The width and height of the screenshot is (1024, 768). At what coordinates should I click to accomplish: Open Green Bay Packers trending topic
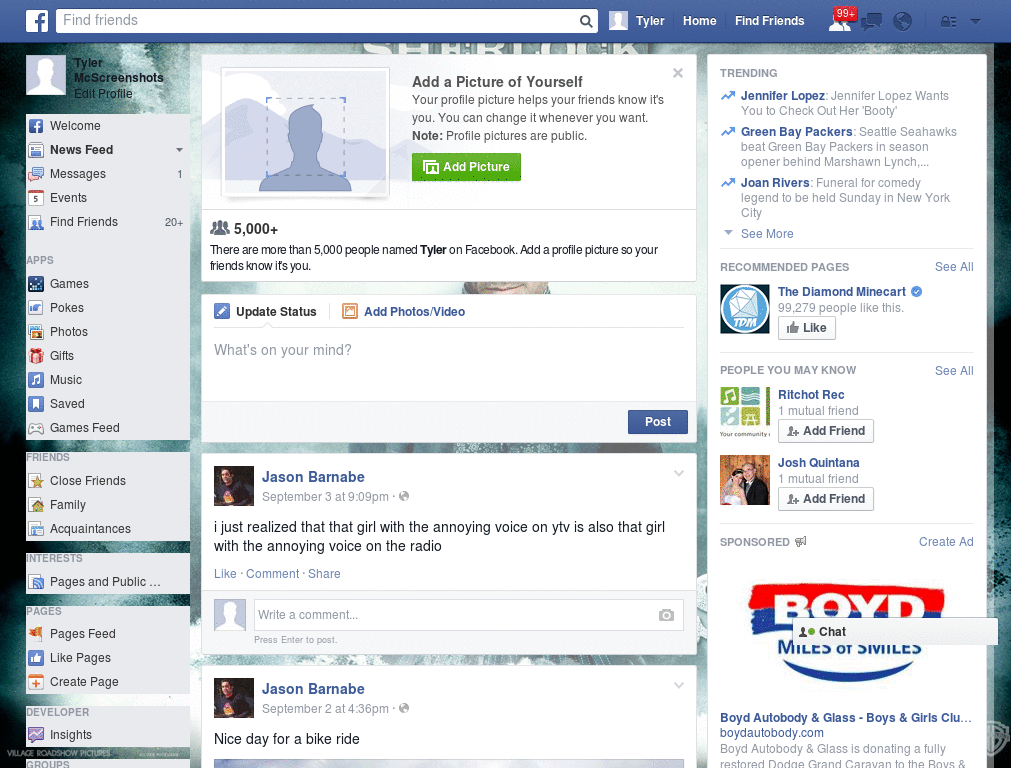click(796, 132)
